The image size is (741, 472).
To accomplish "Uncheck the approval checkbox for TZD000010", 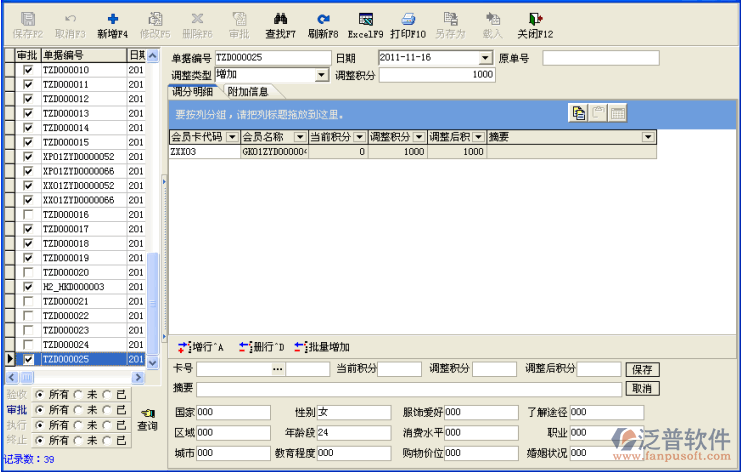I will [28, 70].
